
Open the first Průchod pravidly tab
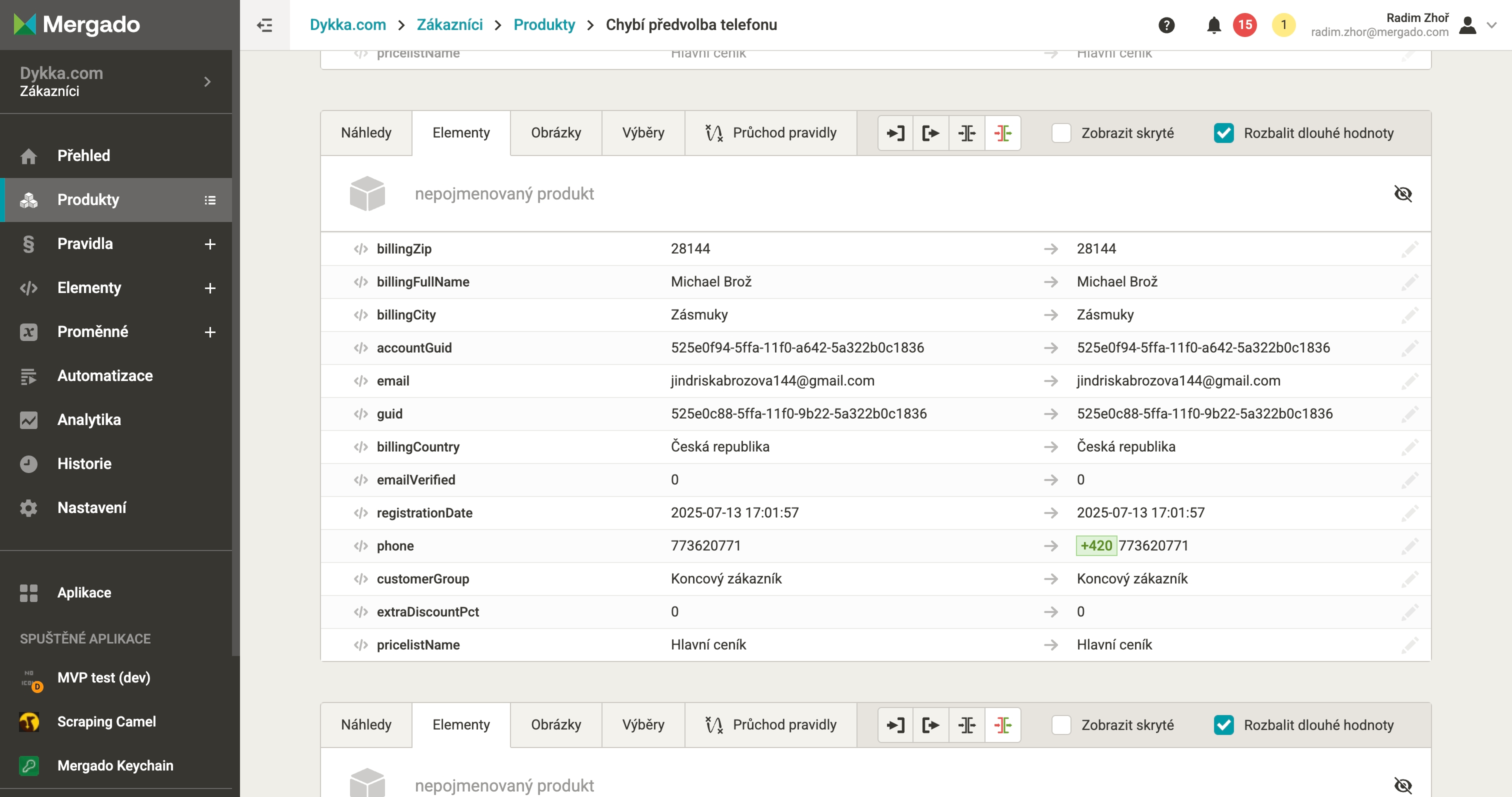770,133
